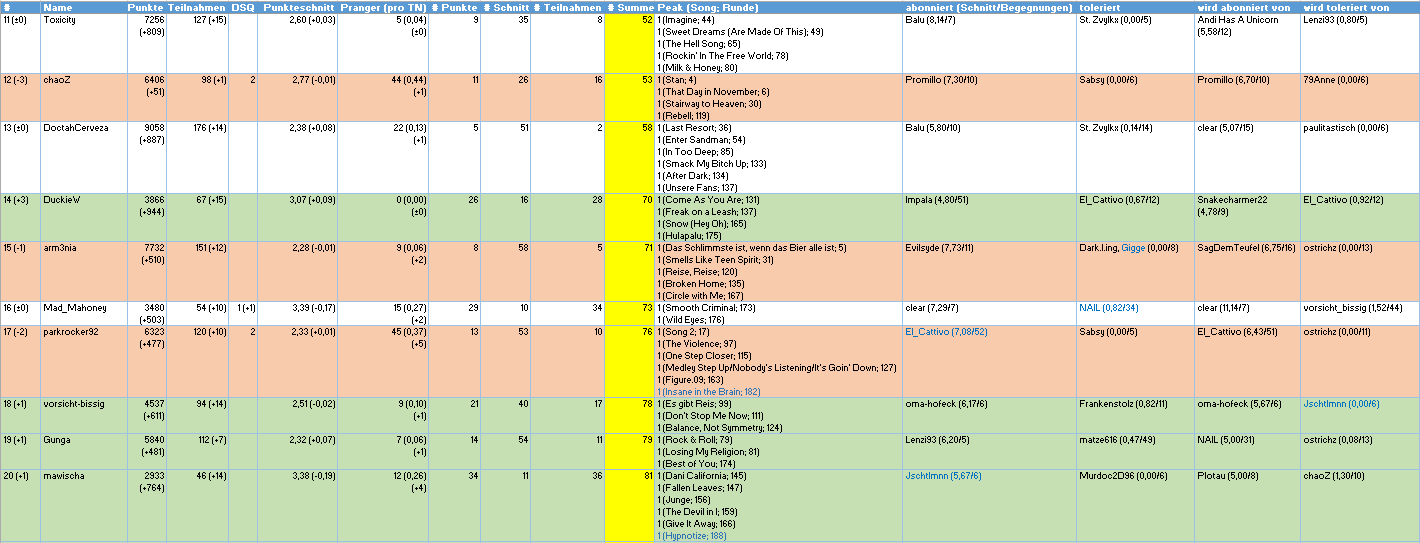Viewport: 1420px width, 543px height.
Task: Click the 'wird toleriert von' header
Action: tap(1359, 7)
